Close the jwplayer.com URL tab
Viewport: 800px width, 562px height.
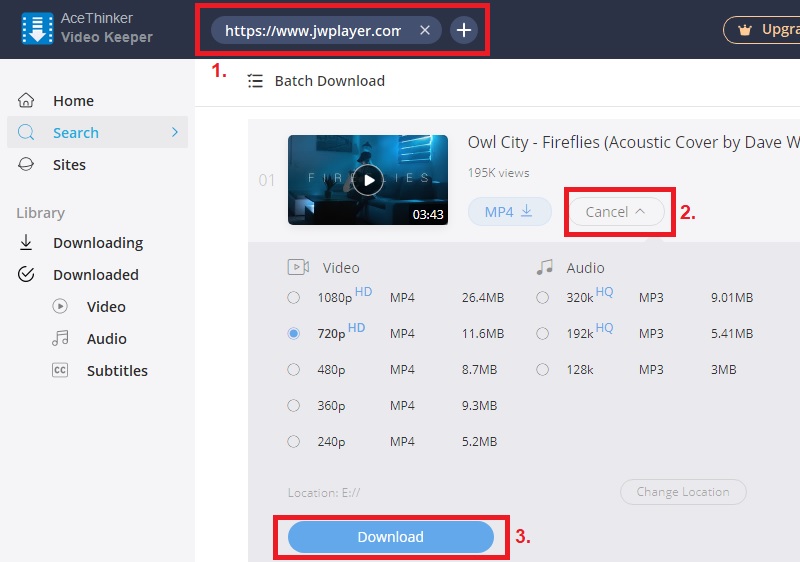coord(424,30)
